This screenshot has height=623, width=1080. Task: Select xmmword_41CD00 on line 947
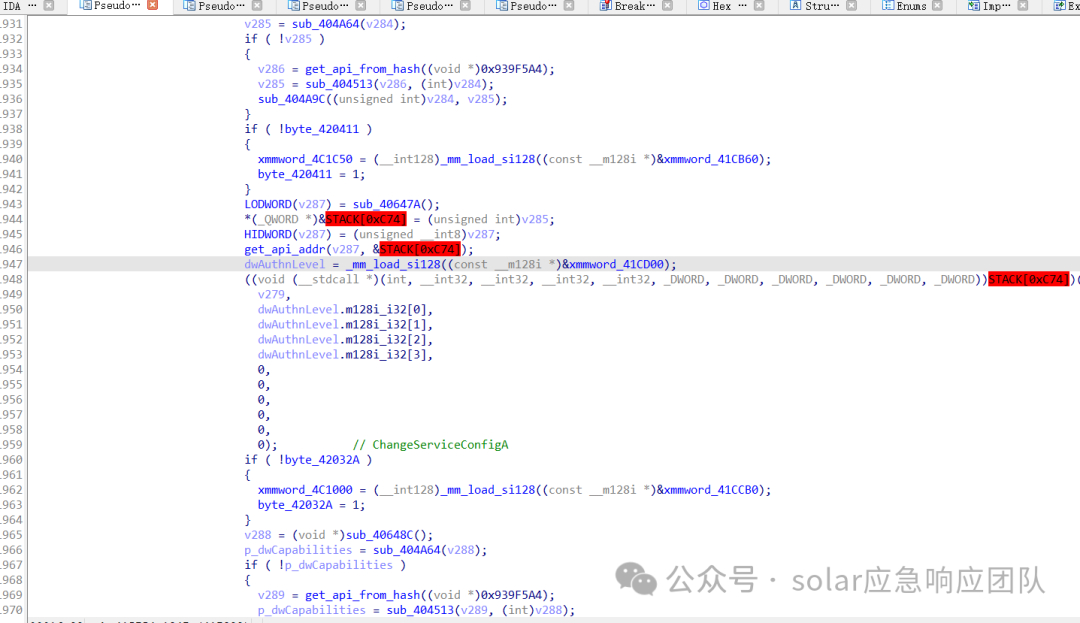coord(616,264)
